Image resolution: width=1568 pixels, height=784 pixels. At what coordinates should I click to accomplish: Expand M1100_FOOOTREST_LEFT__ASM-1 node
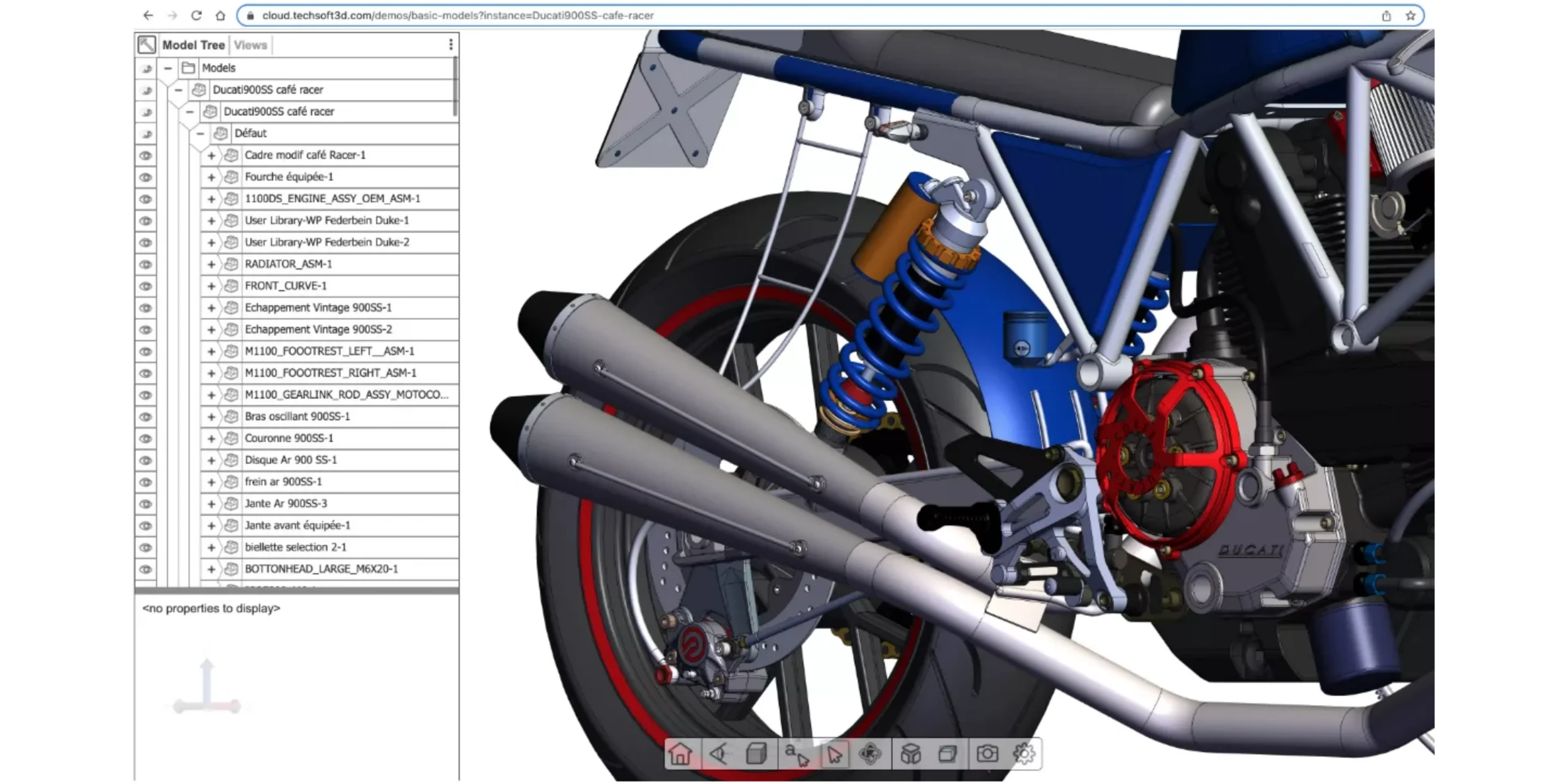211,351
